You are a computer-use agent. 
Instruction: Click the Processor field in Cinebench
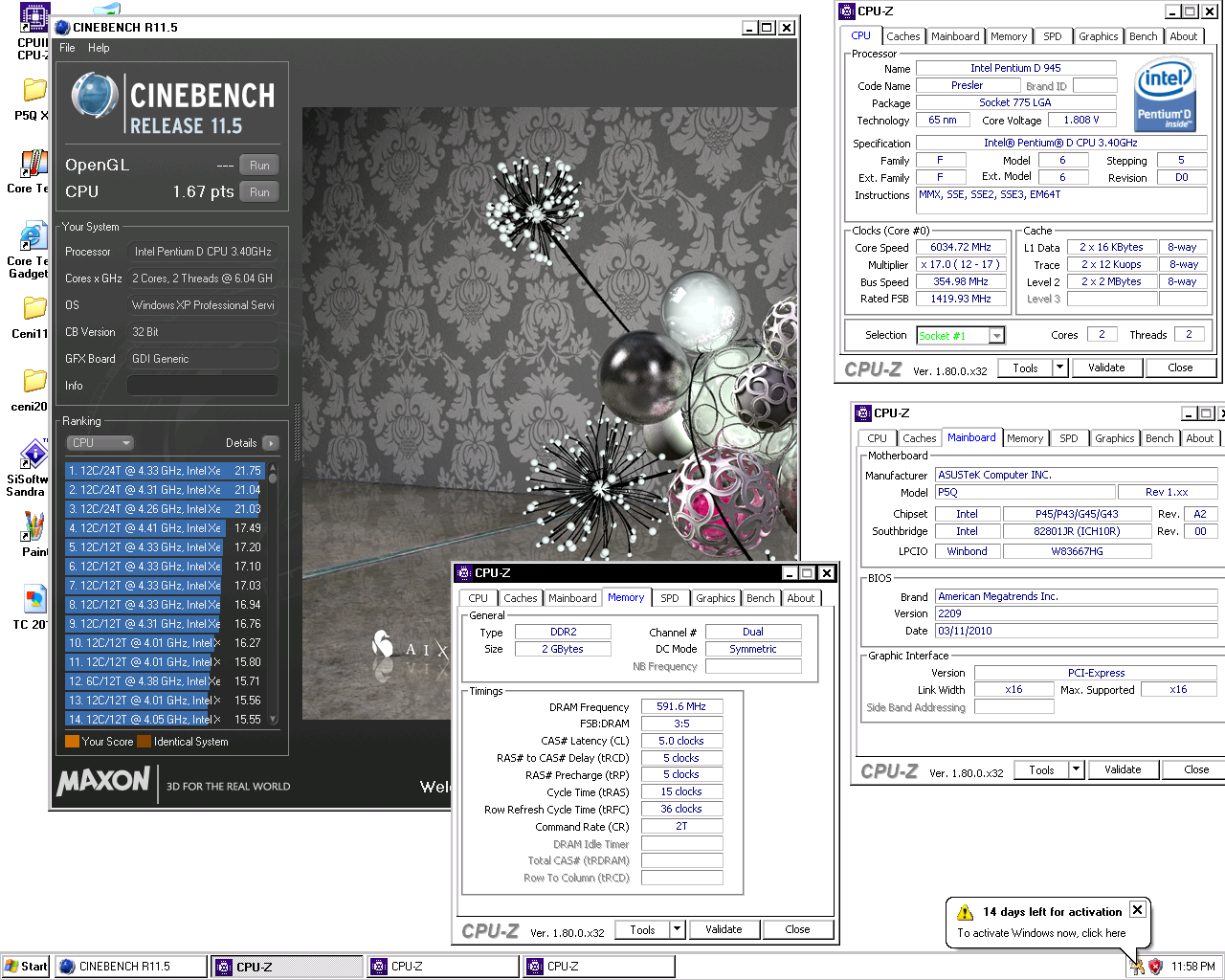point(202,252)
